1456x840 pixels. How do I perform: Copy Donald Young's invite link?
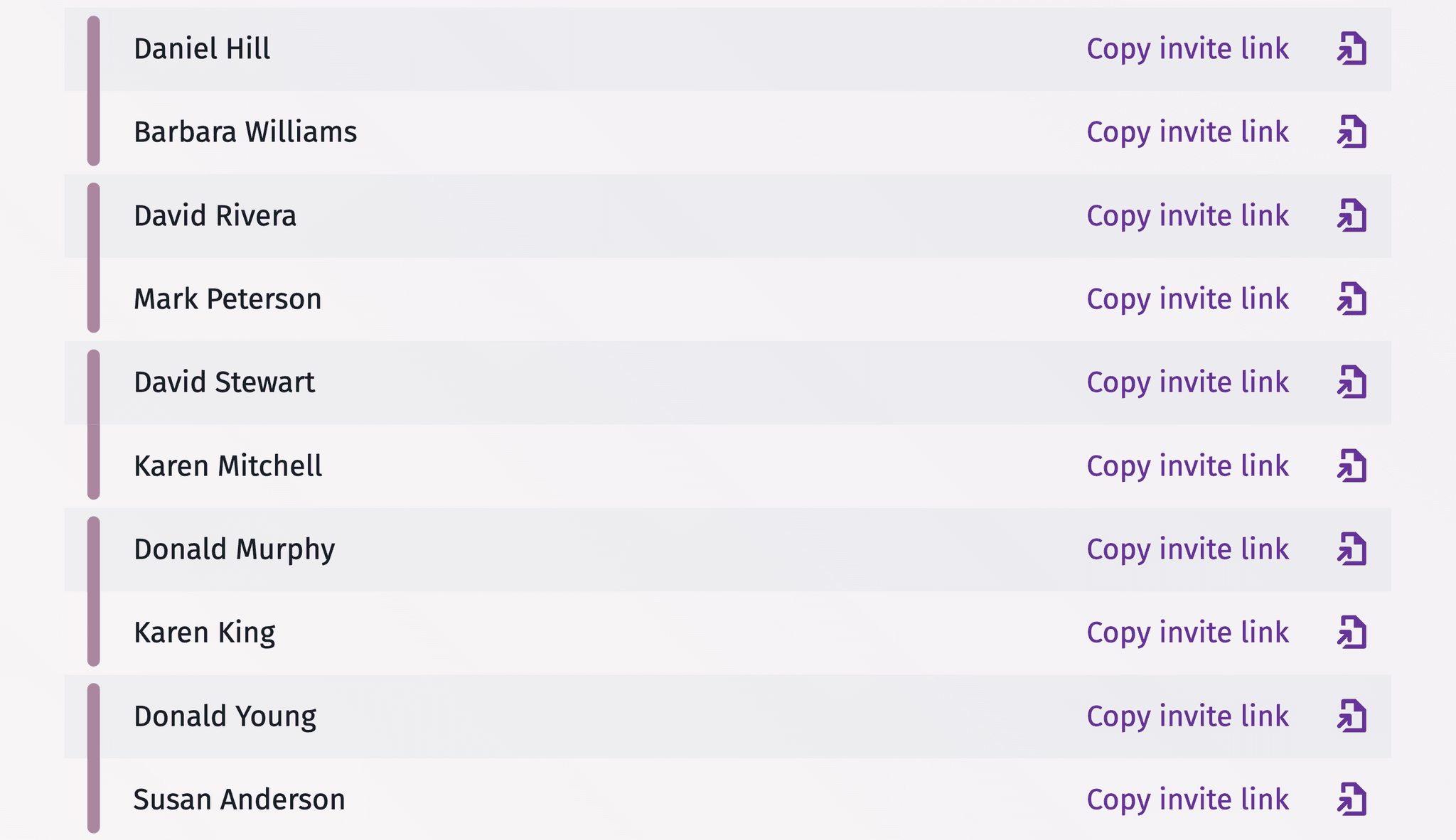(x=1187, y=716)
